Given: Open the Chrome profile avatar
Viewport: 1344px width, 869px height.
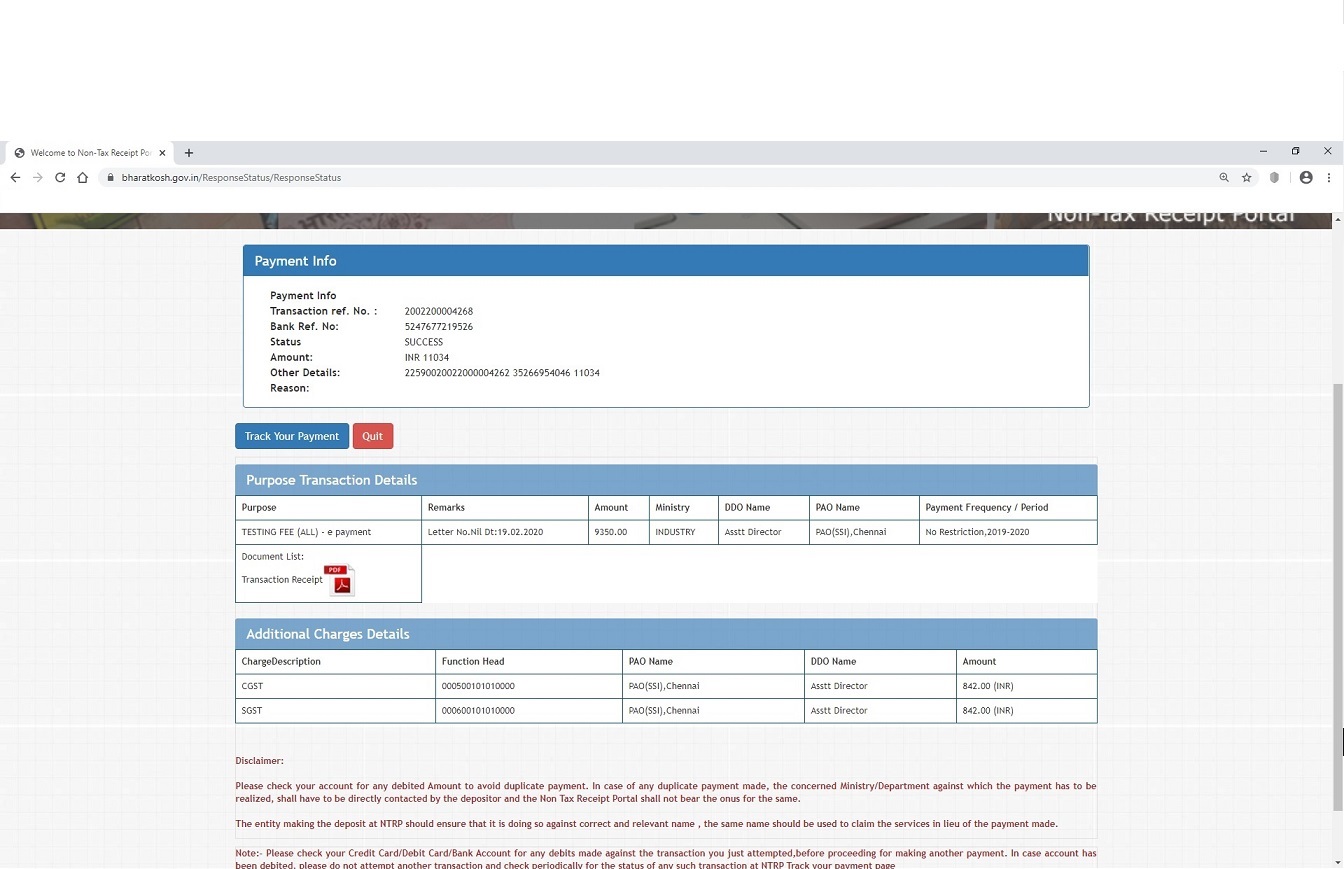Looking at the screenshot, I should [1306, 178].
